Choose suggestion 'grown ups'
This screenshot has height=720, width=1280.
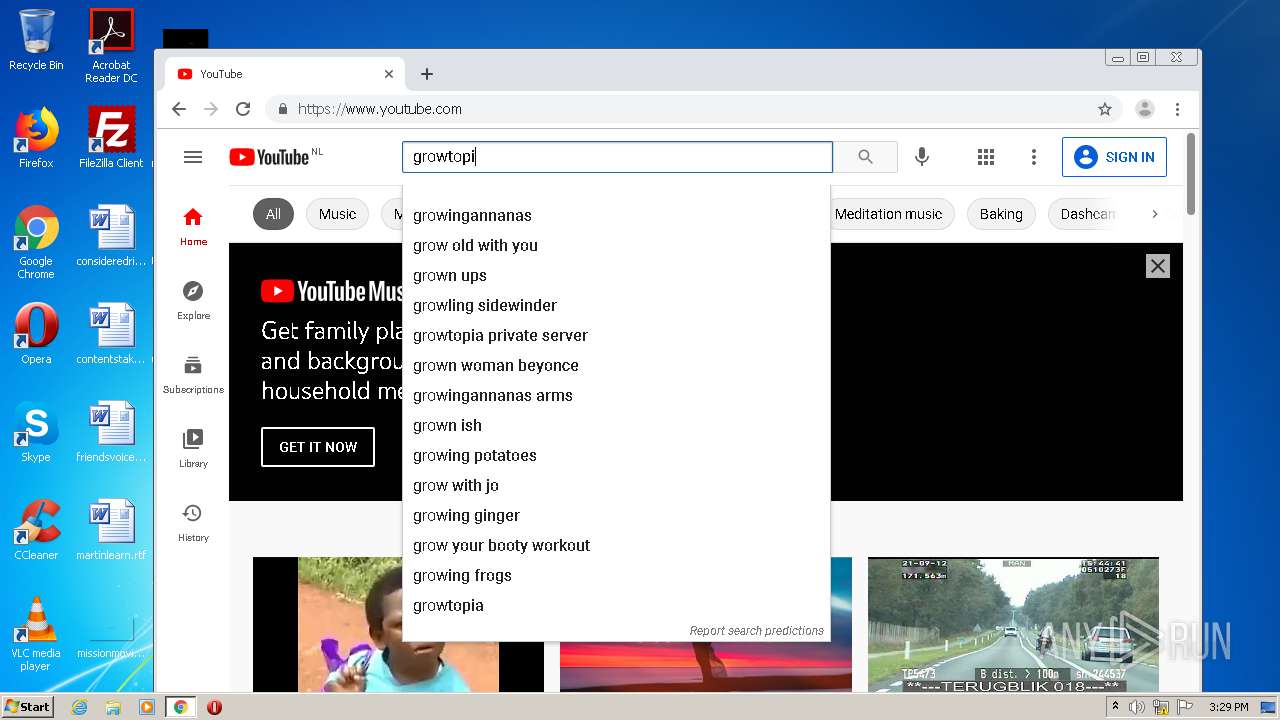616,275
